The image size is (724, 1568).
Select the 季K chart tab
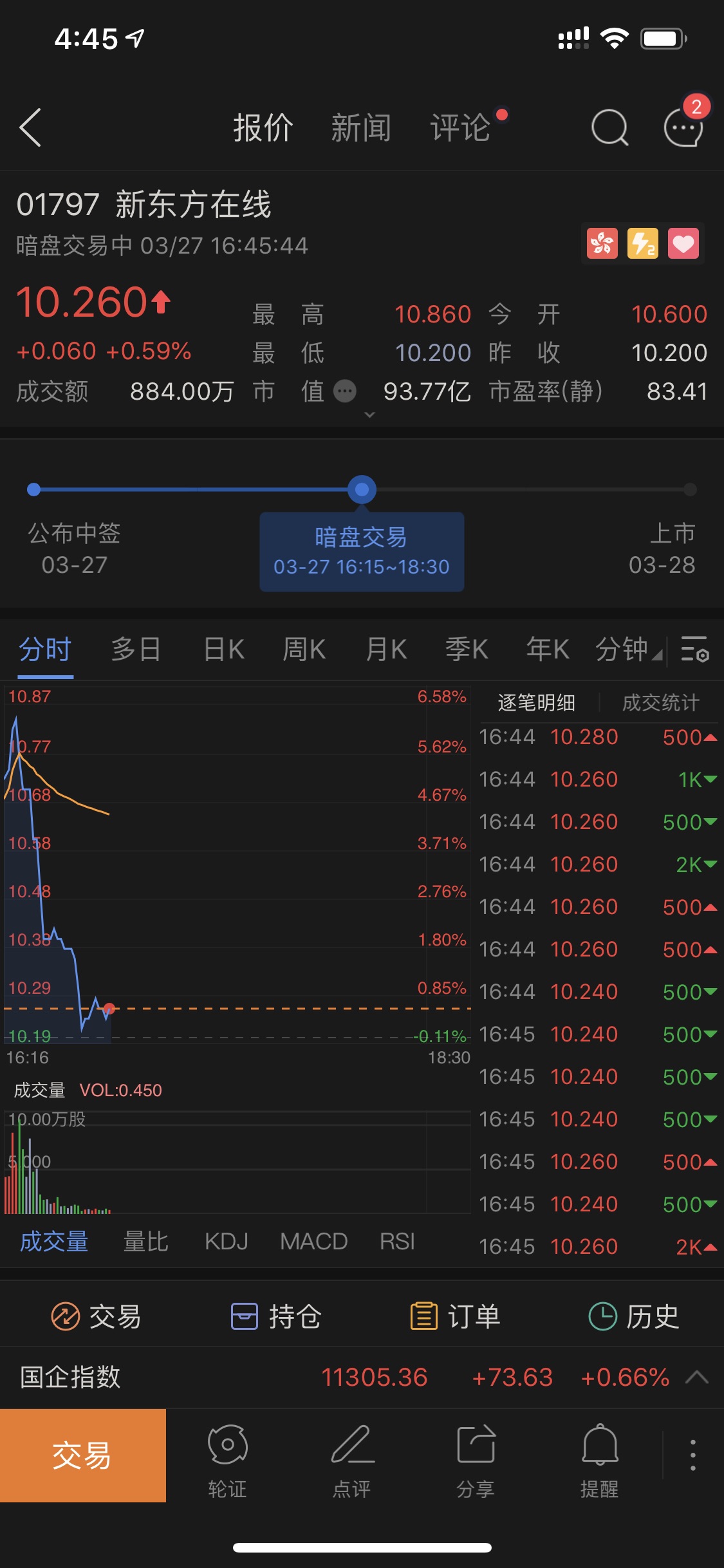click(467, 649)
